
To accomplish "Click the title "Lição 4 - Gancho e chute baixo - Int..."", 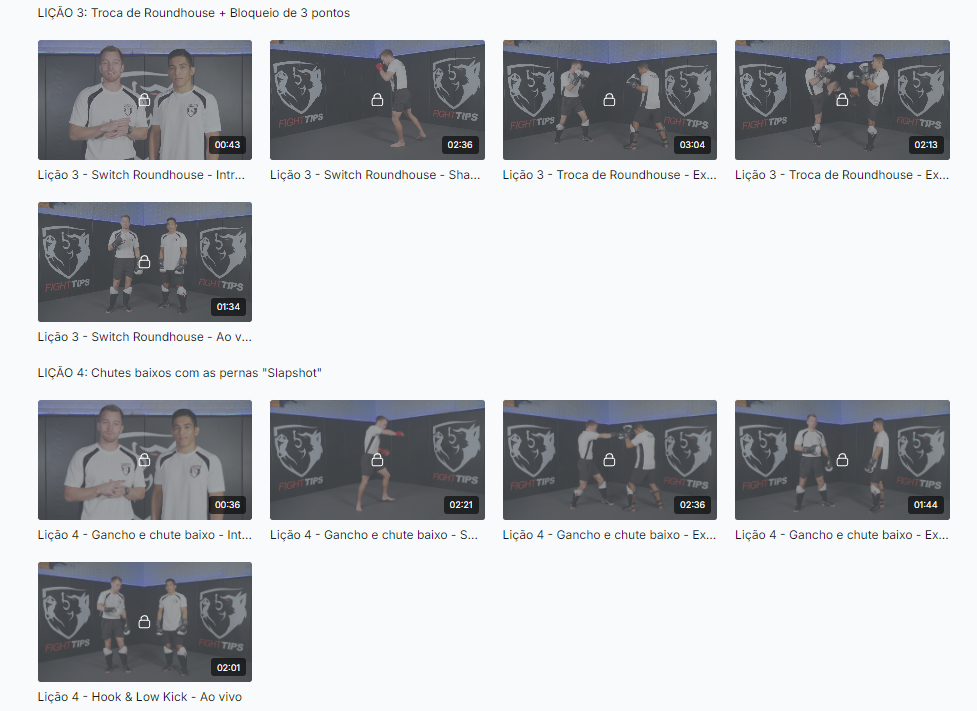I will tap(144, 535).
